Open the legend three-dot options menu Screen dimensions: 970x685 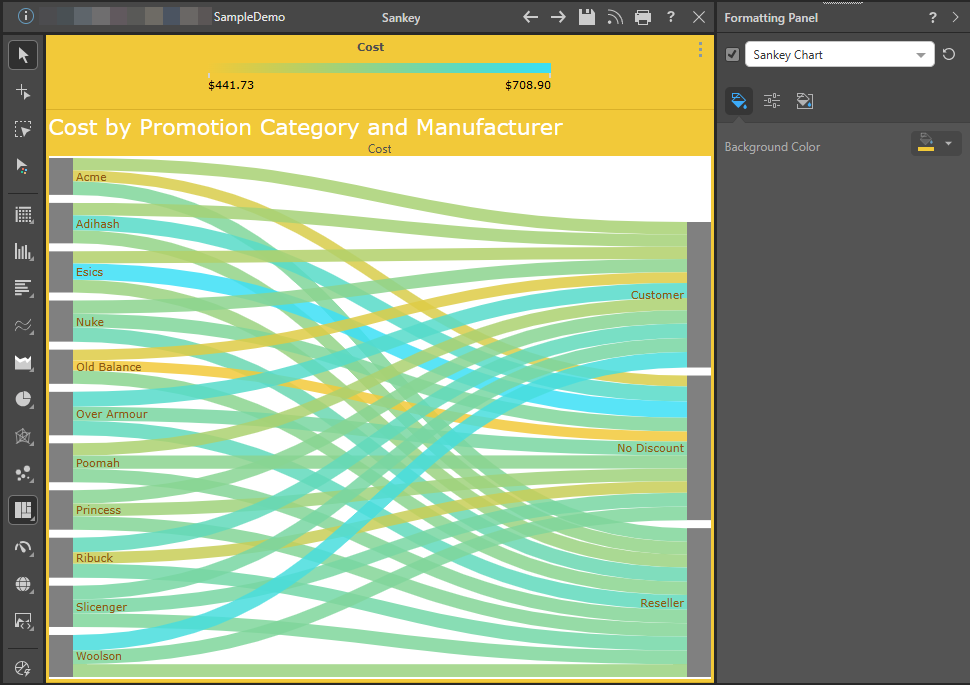[x=700, y=50]
